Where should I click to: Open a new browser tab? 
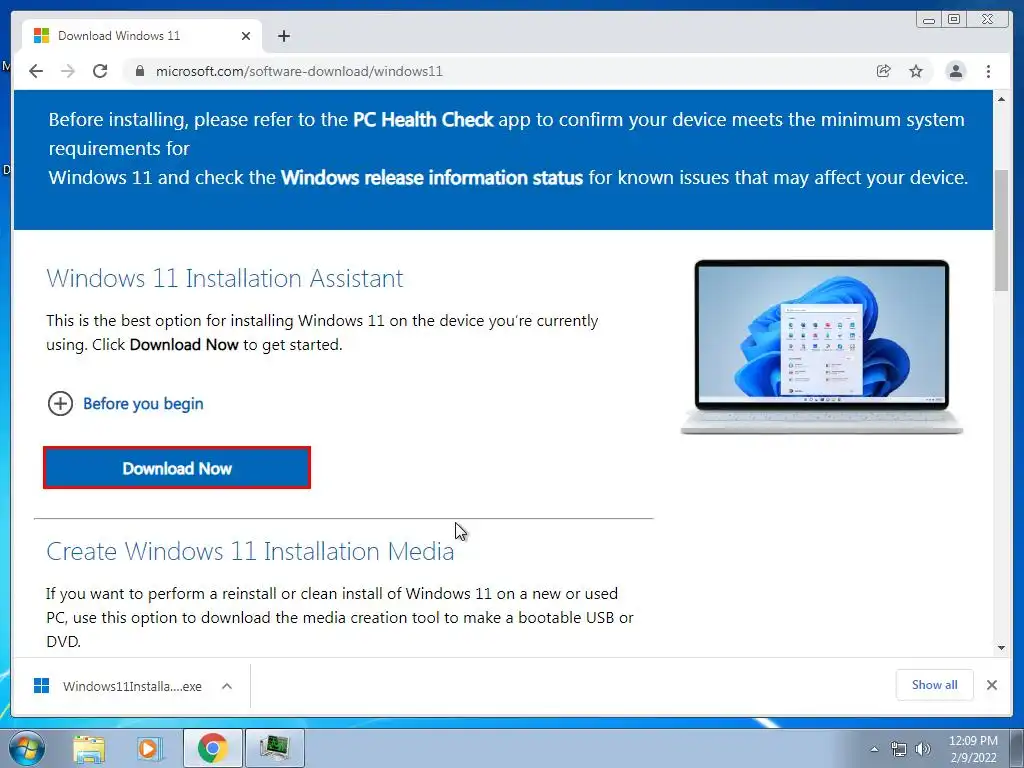[283, 36]
